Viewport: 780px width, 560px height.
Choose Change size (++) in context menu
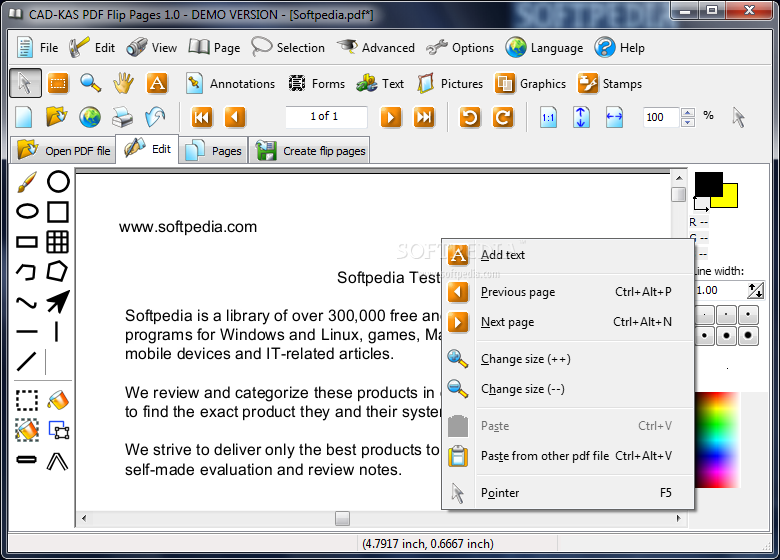tap(568, 359)
